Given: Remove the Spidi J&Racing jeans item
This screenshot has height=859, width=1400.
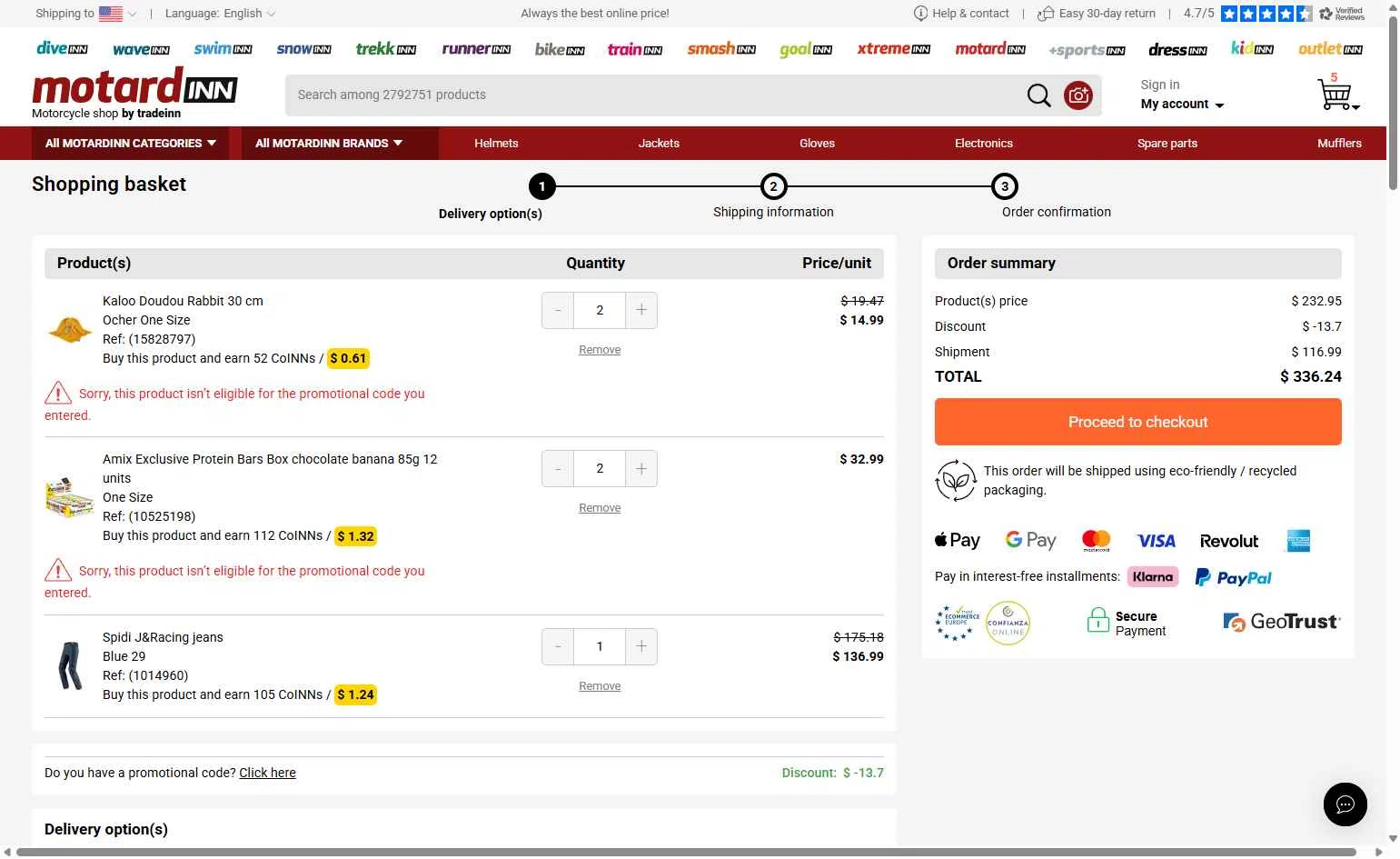Looking at the screenshot, I should [x=600, y=686].
